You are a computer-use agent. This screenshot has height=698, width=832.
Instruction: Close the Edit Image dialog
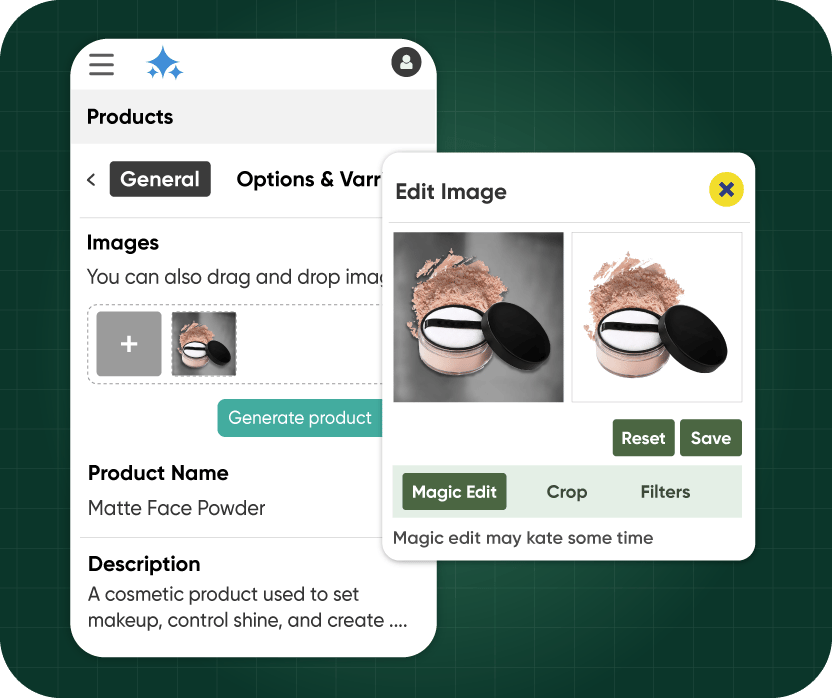click(x=726, y=189)
